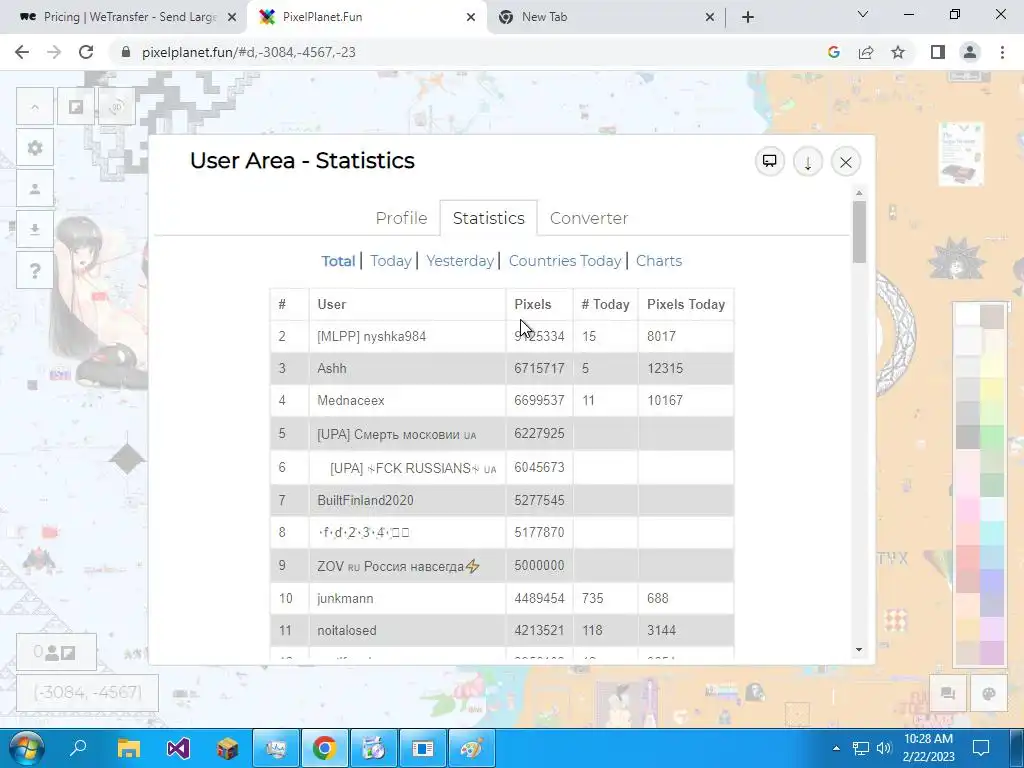This screenshot has width=1024, height=768.
Task: Open File Explorer from taskbar
Action: pos(129,748)
